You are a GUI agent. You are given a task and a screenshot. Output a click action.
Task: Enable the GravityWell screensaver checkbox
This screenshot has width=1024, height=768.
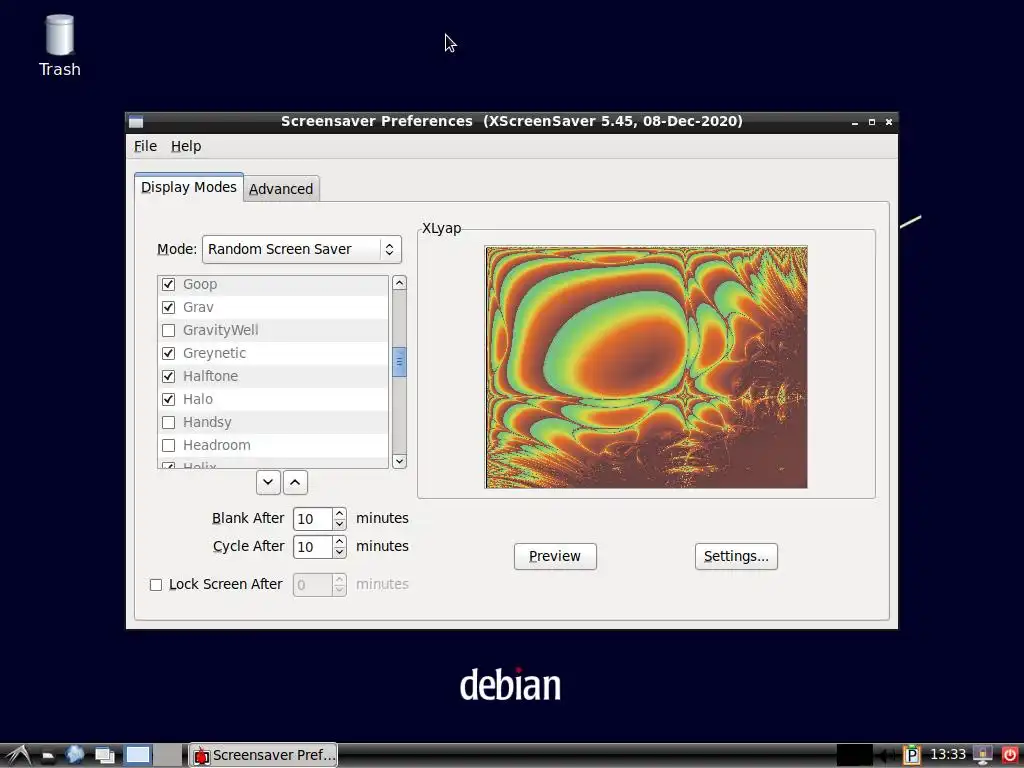[x=168, y=330]
